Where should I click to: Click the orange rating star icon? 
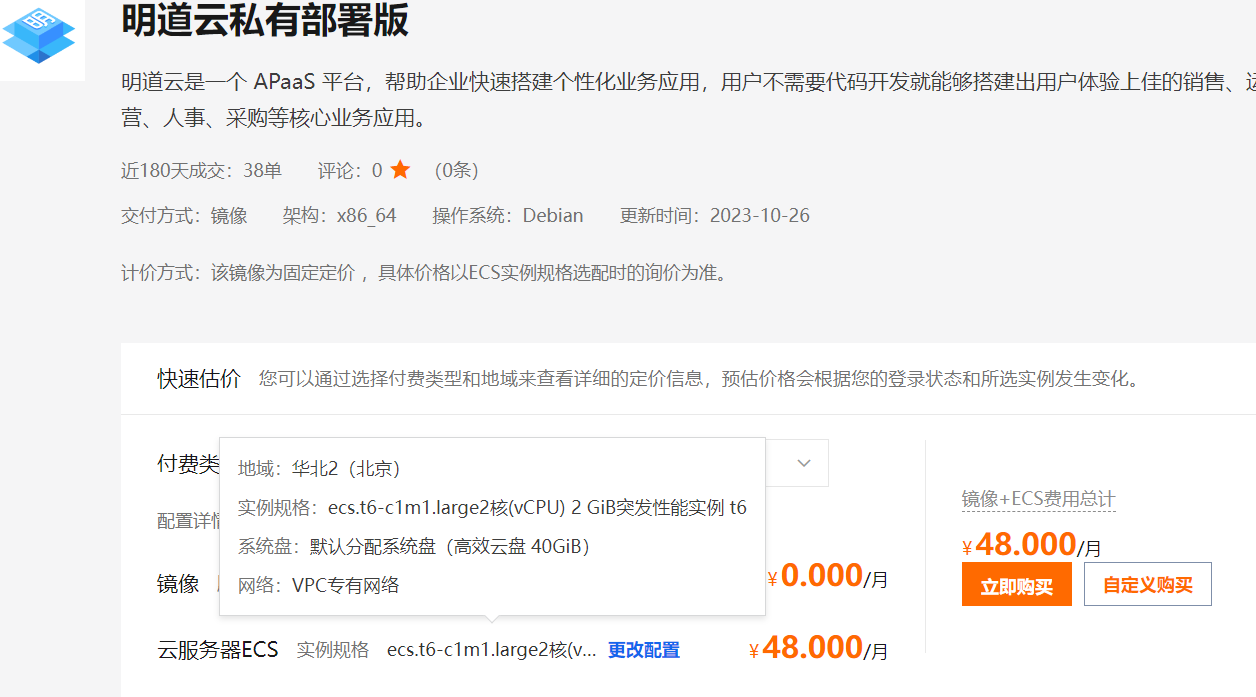click(400, 170)
